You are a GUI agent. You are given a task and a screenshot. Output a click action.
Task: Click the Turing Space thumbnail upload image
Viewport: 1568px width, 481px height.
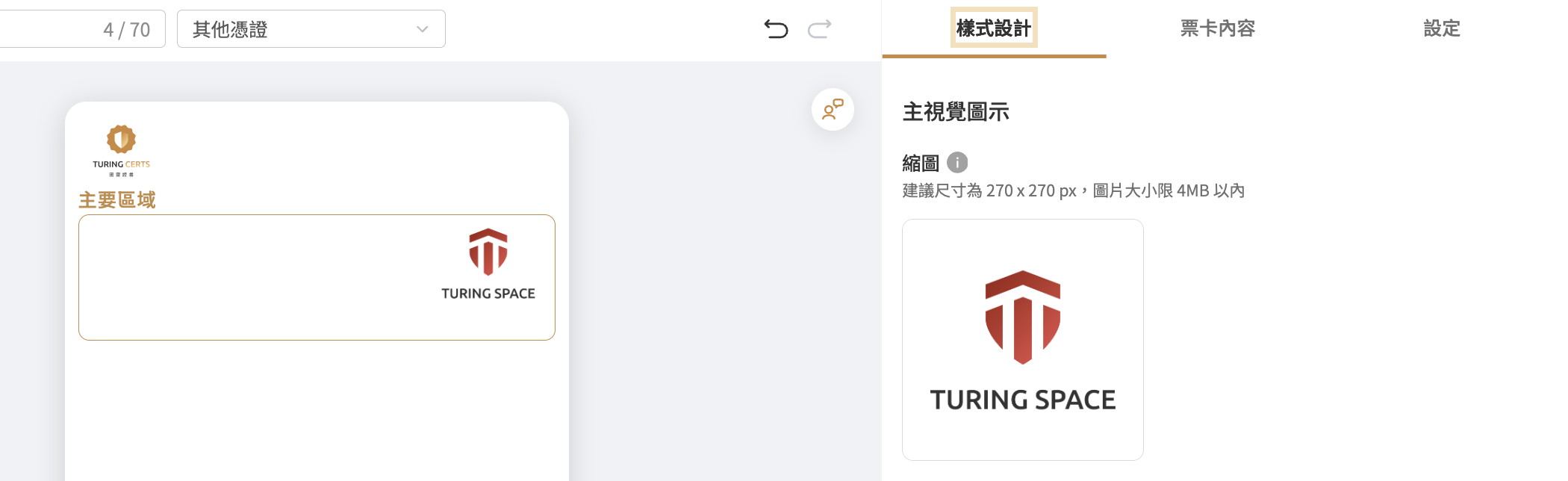tap(1022, 340)
